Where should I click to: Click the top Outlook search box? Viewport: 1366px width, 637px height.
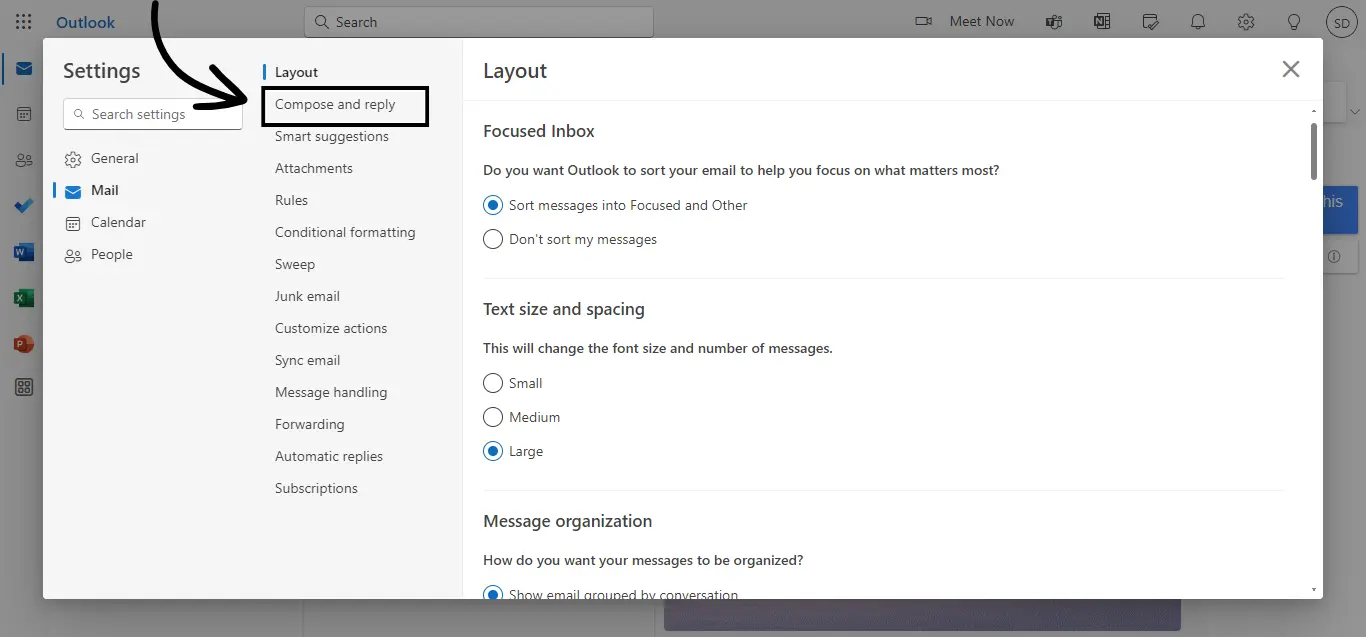[479, 22]
